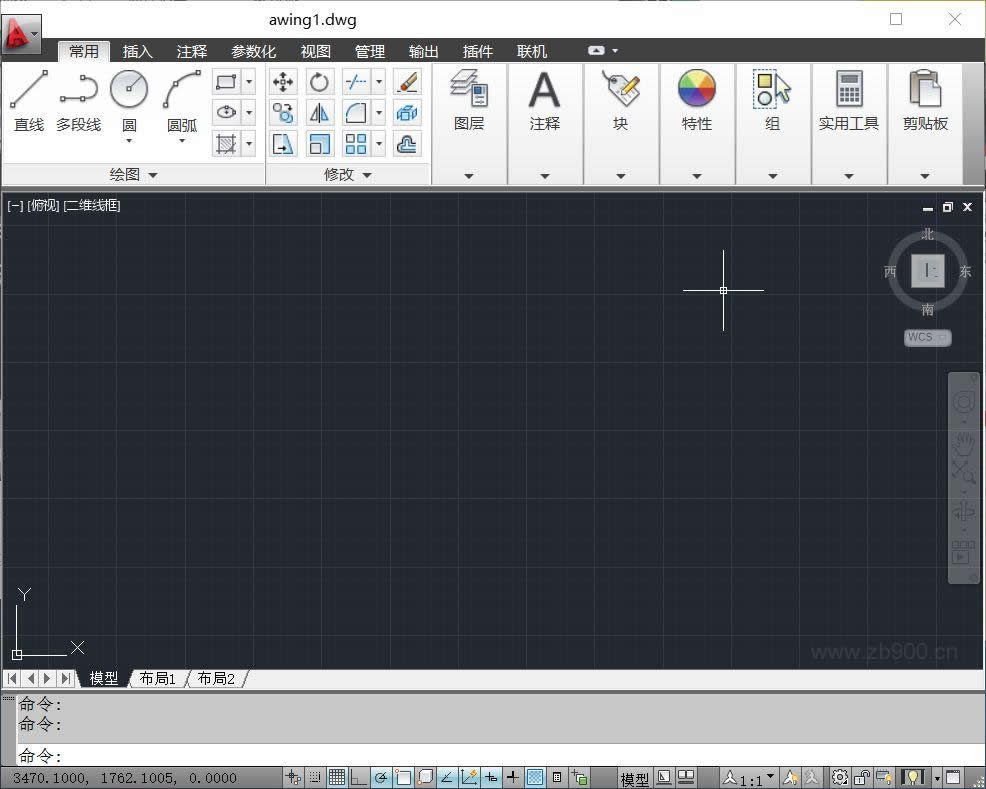986x789 pixels.
Task: Toggle ortho mode on the status bar
Action: (x=360, y=776)
